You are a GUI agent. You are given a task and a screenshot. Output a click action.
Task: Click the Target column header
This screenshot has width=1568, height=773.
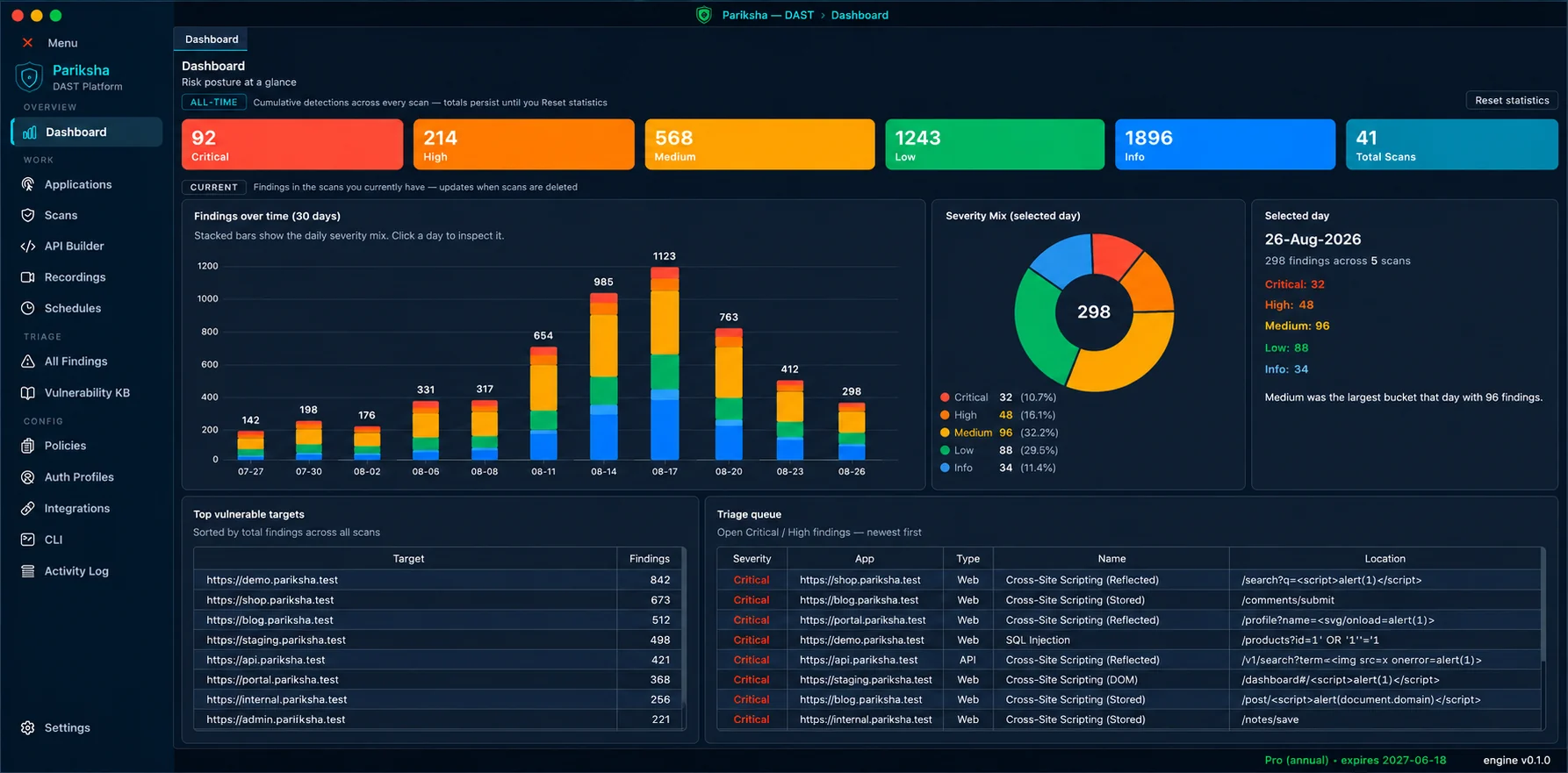pos(408,559)
